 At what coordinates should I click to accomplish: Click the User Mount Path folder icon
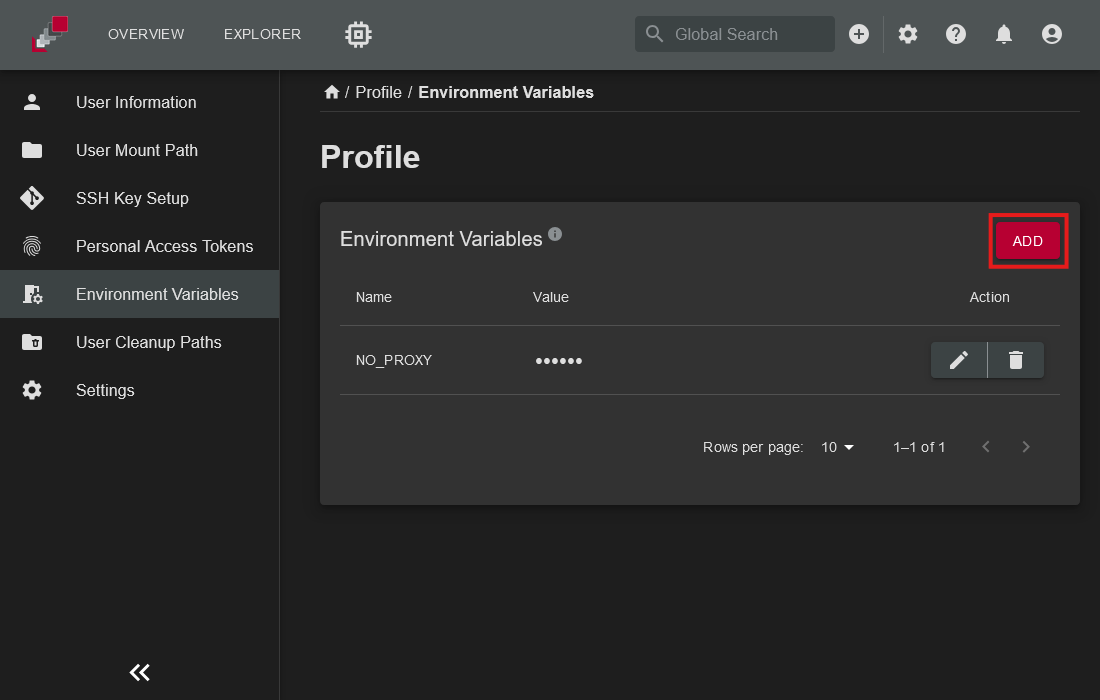[32, 150]
